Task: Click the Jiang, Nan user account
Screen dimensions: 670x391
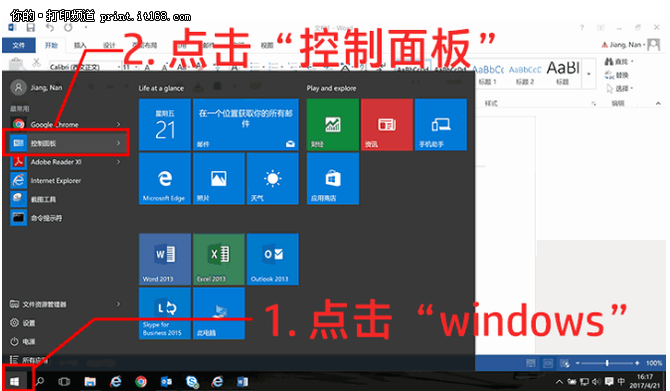Action: pos(37,88)
